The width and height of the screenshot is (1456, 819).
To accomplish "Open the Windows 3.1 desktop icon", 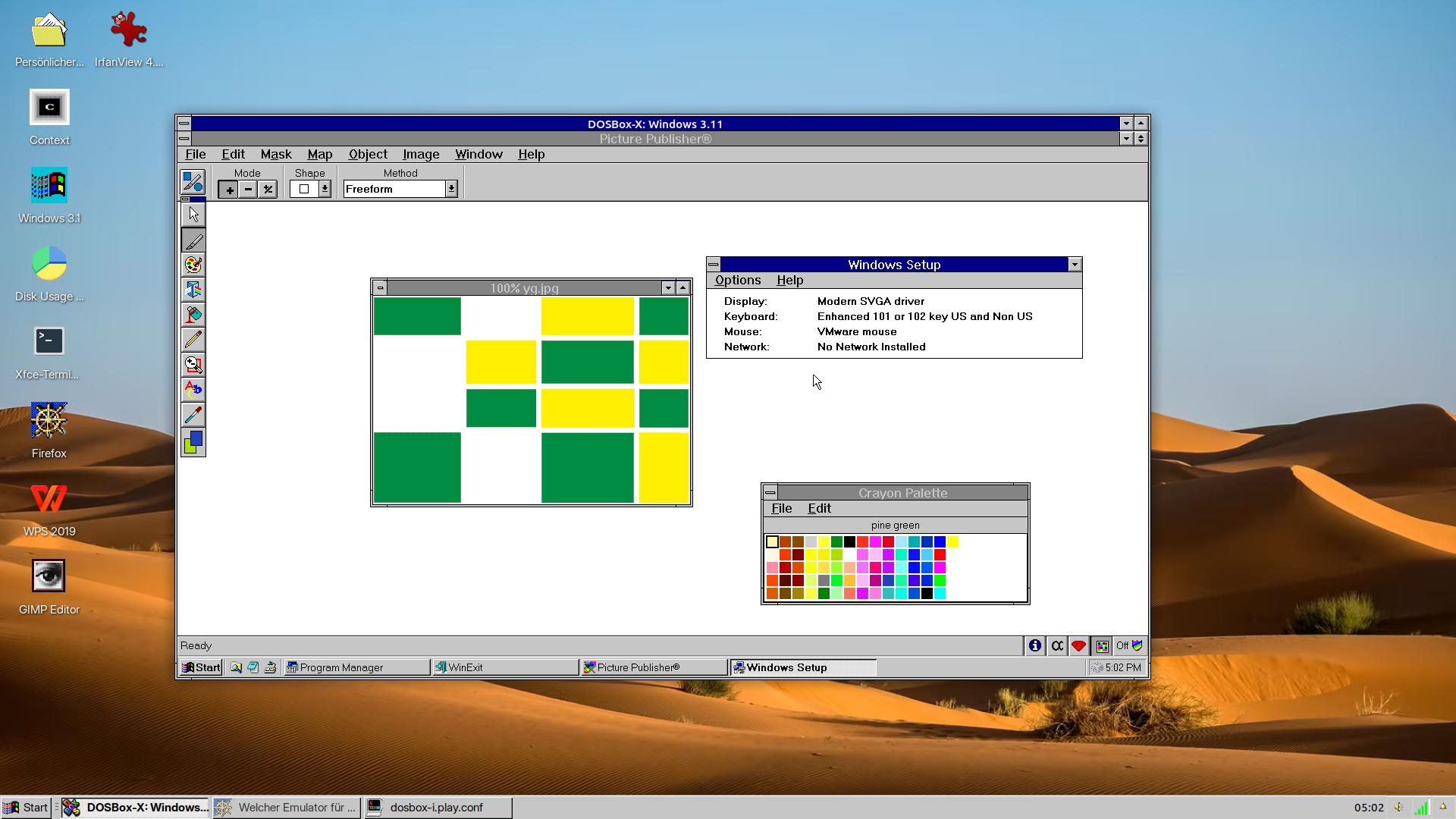I will point(49,196).
